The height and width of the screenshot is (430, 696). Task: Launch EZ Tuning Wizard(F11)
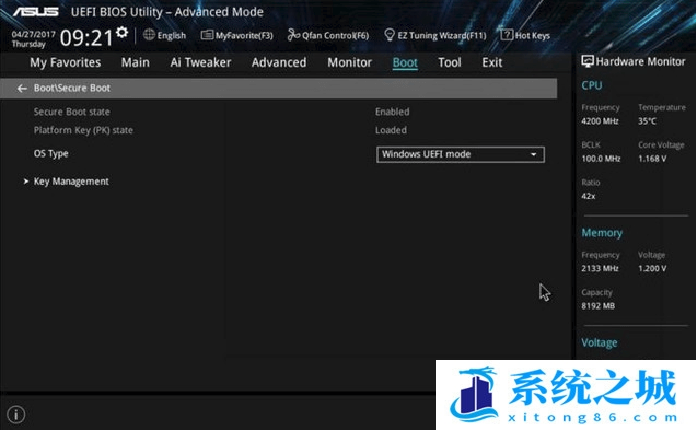tap(435, 35)
